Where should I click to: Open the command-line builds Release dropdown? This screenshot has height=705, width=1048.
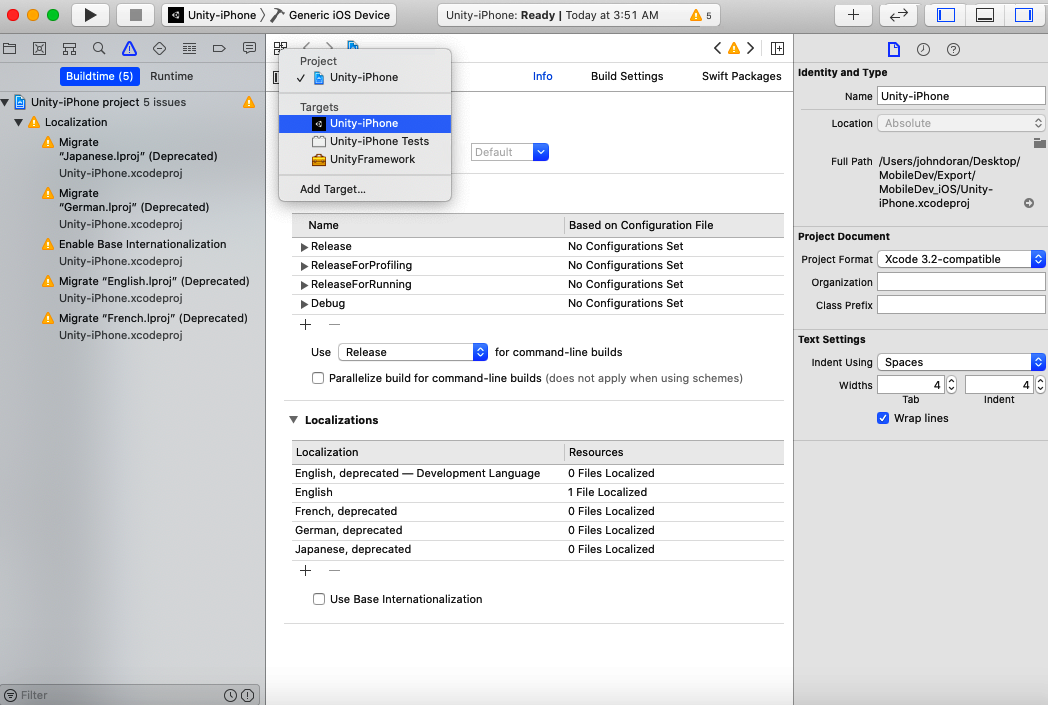pyautogui.click(x=413, y=352)
